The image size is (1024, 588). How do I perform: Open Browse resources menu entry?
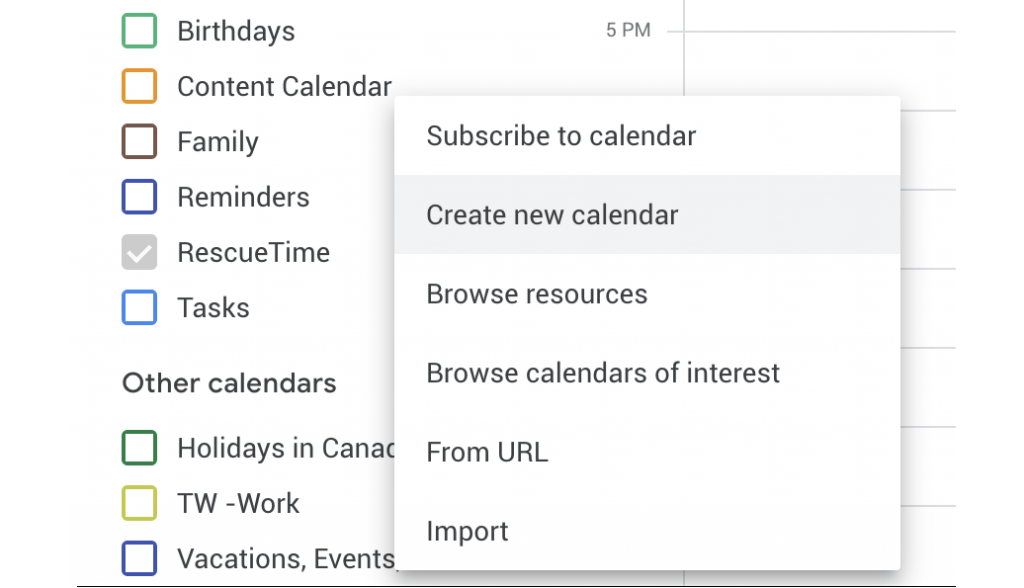[x=537, y=294]
